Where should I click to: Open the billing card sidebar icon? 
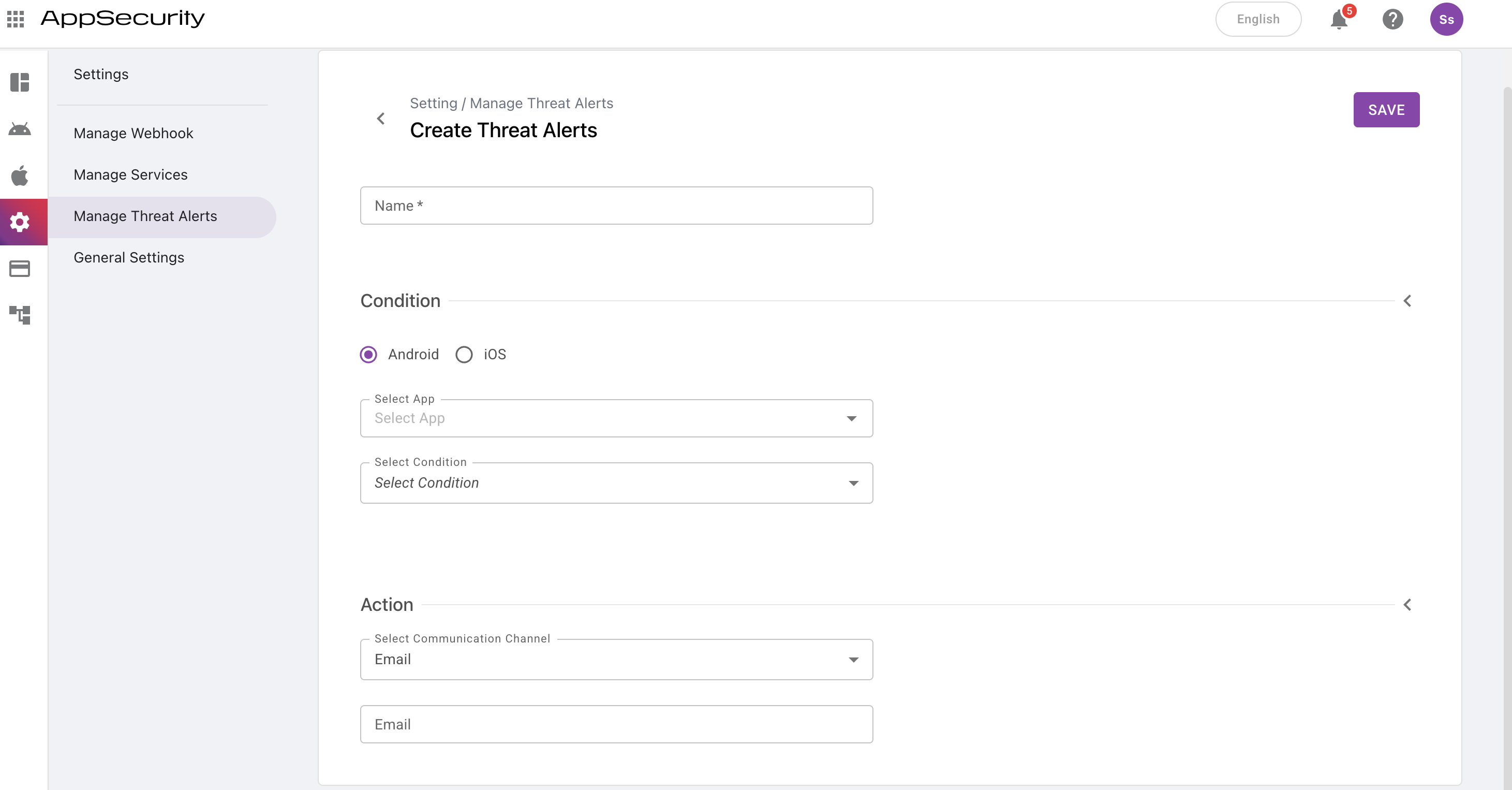coord(20,268)
